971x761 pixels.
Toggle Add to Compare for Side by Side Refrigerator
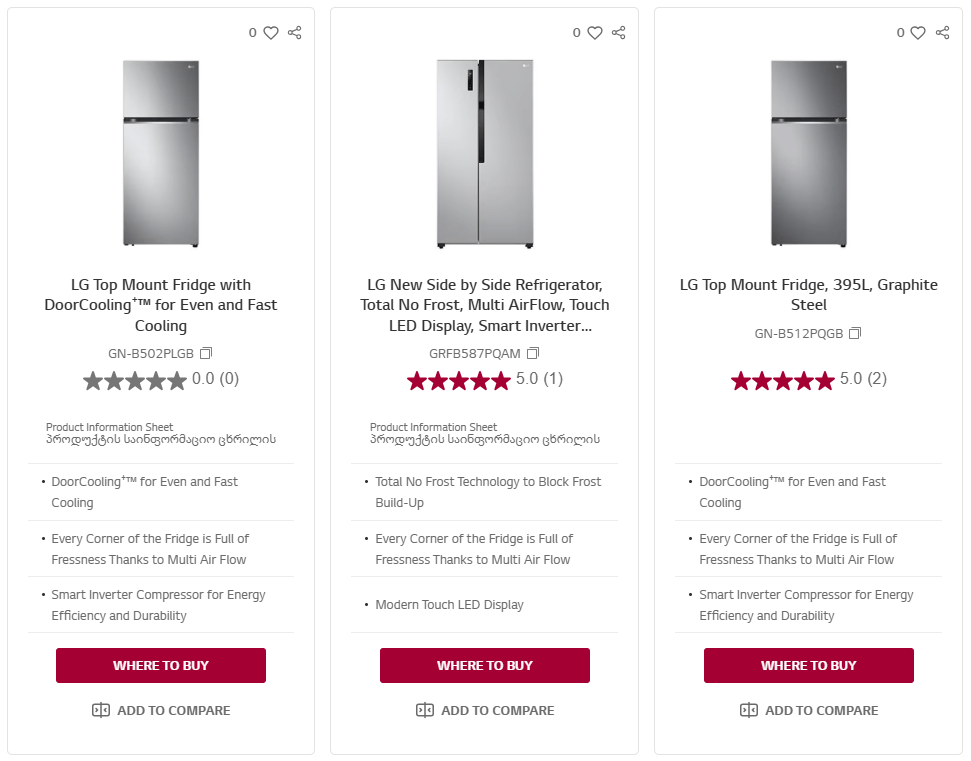point(485,710)
